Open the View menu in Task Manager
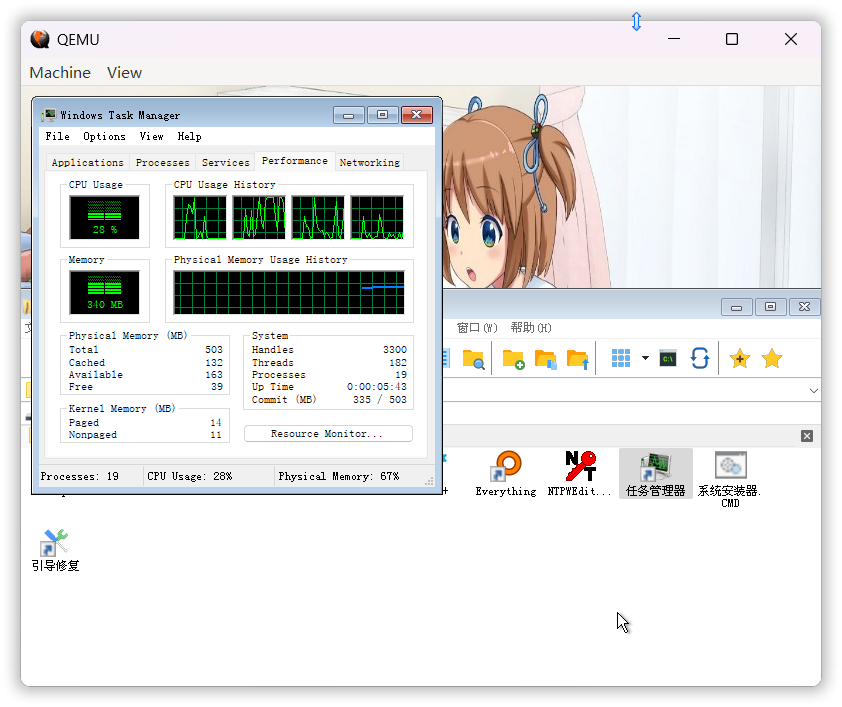The image size is (842, 707). (151, 136)
